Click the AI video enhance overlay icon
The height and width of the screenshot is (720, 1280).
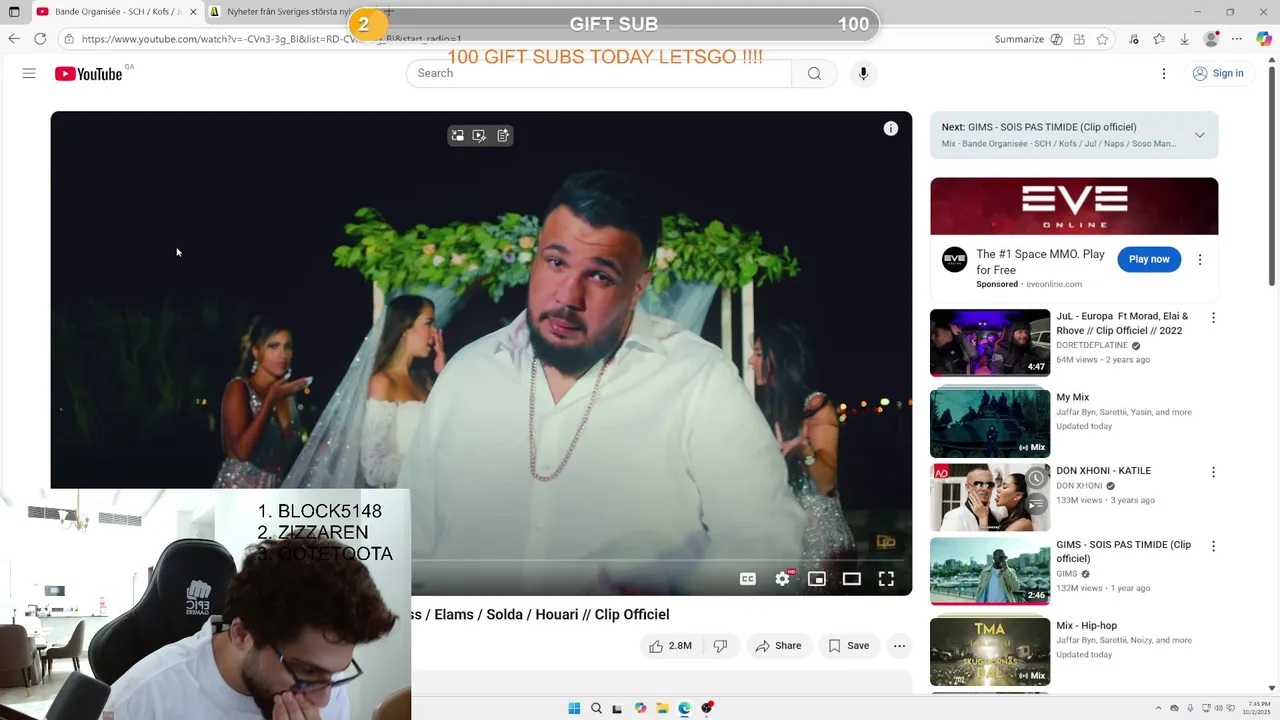pos(479,135)
